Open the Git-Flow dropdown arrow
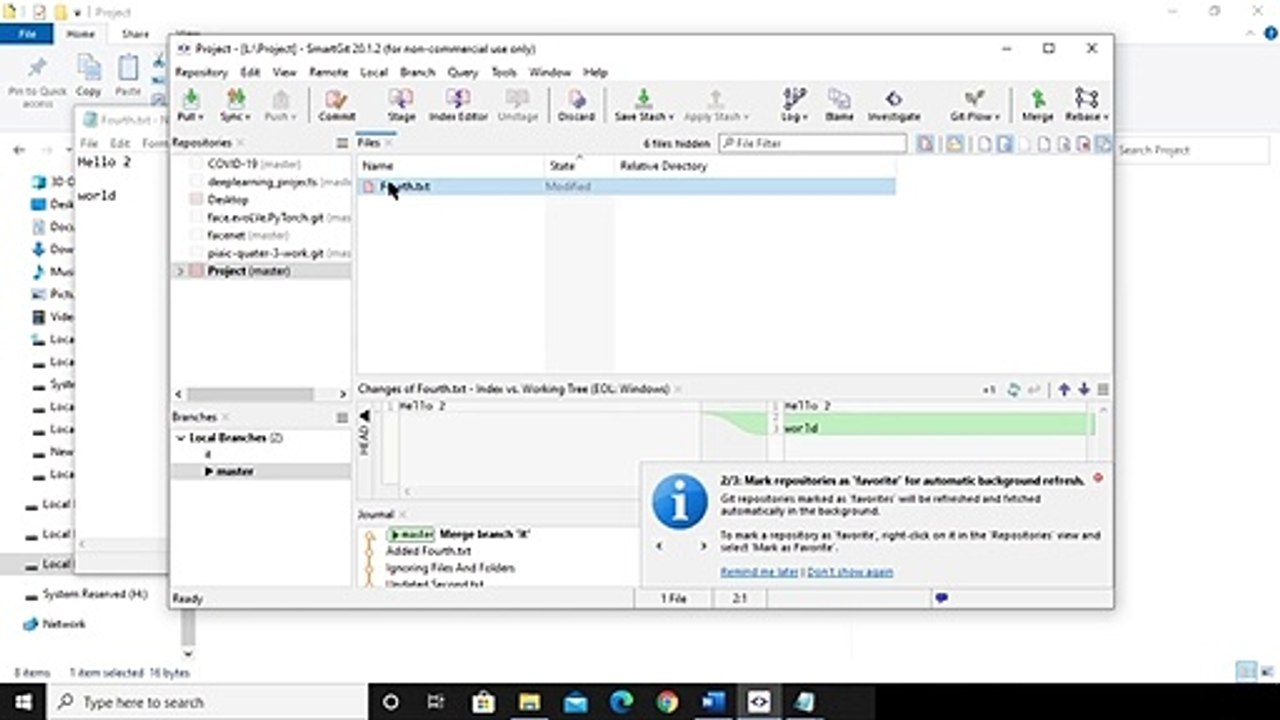The width and height of the screenshot is (1280, 720). [997, 117]
